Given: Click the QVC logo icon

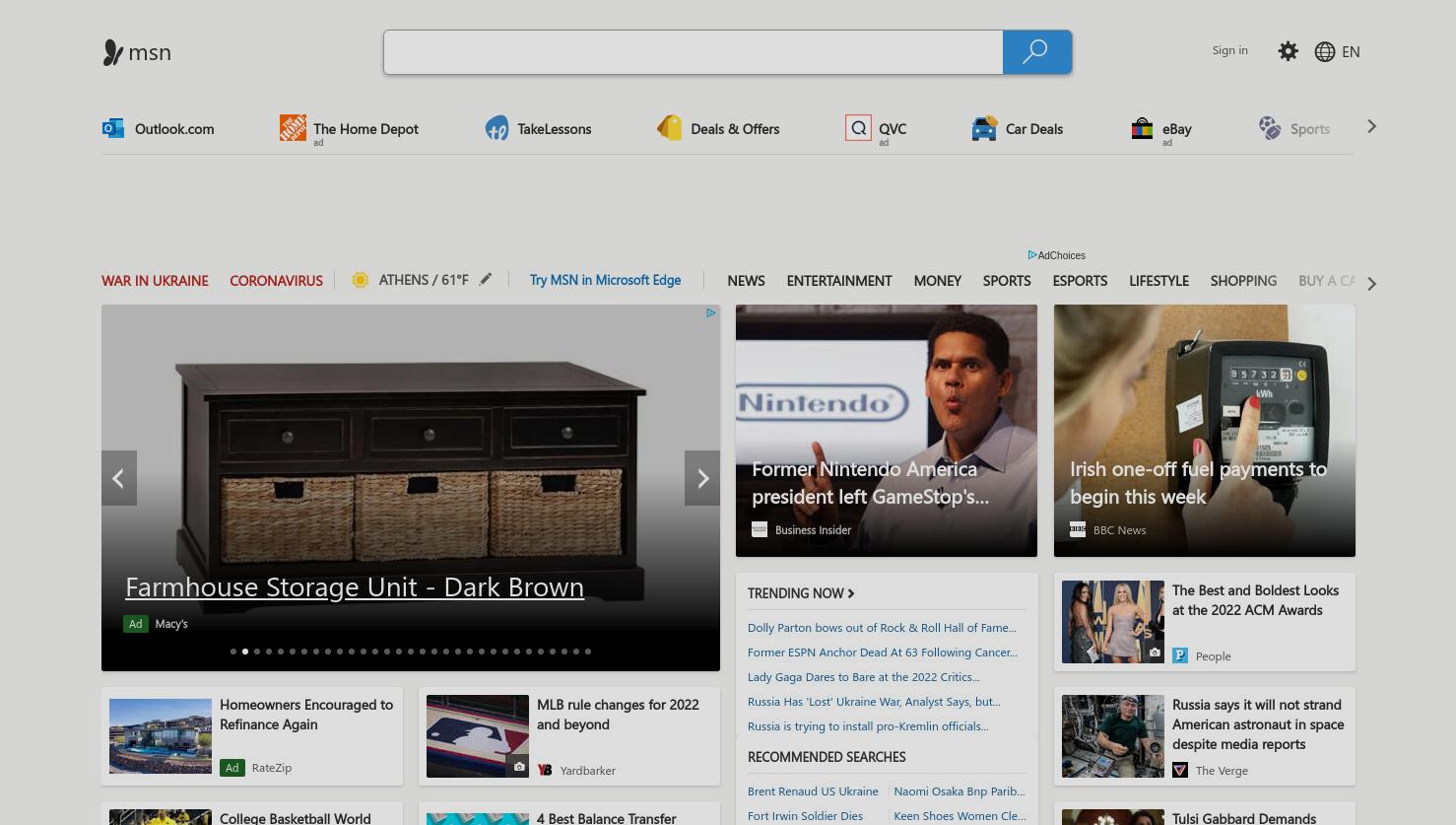Looking at the screenshot, I should coord(858,127).
